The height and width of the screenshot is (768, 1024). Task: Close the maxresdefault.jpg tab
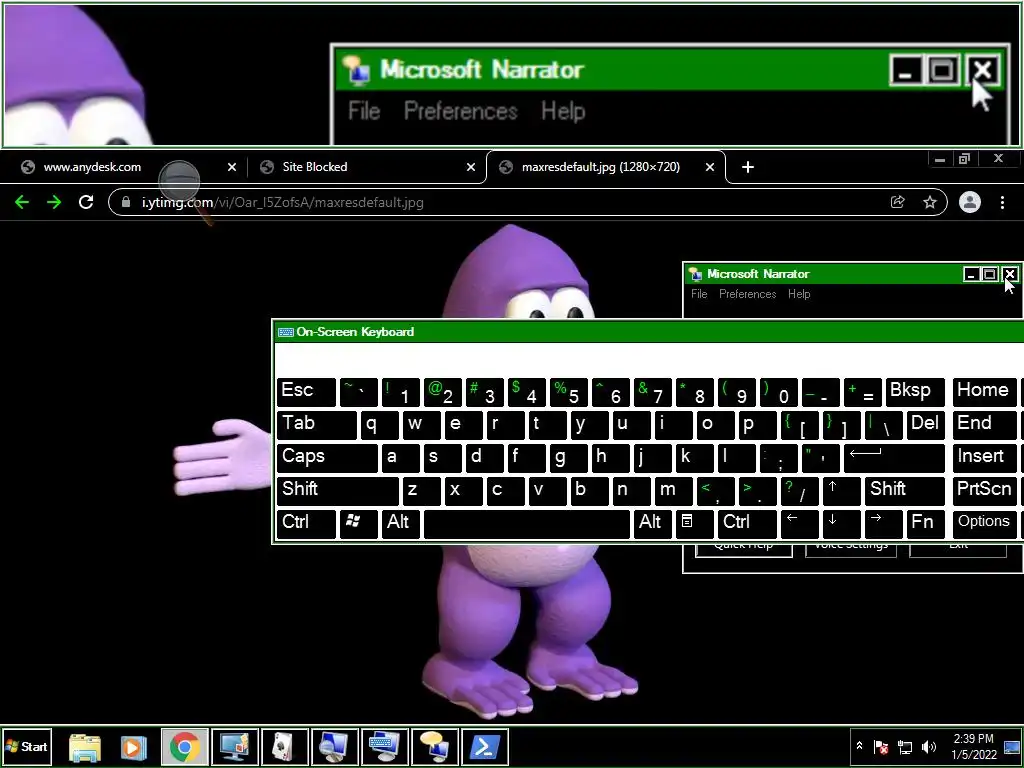click(x=710, y=167)
